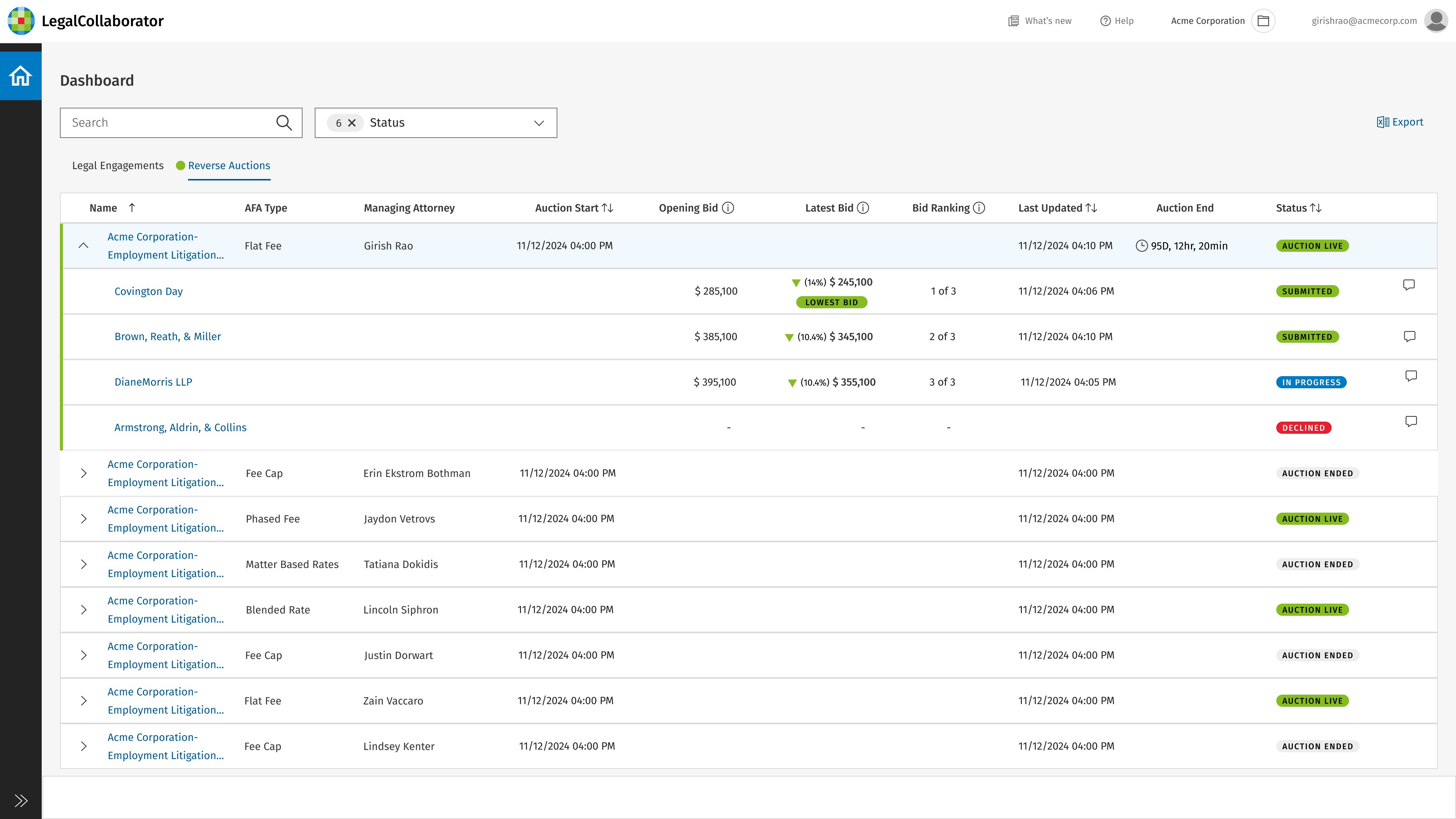Click the LOWEST BID badge

[832, 303]
